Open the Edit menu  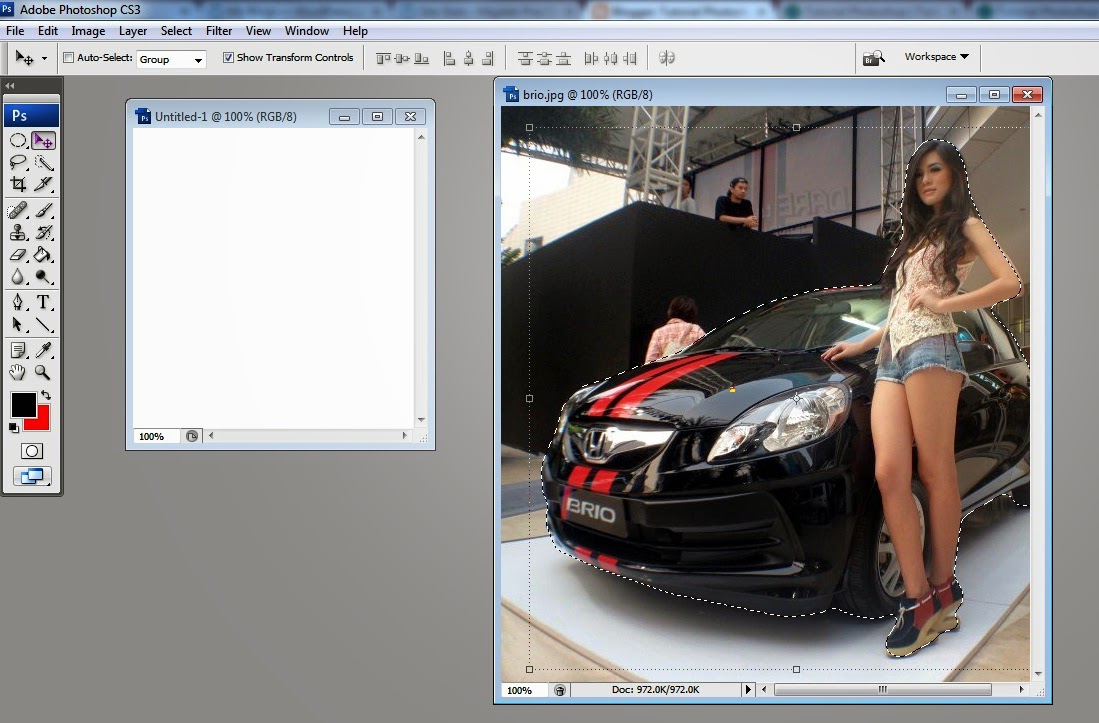click(x=48, y=31)
